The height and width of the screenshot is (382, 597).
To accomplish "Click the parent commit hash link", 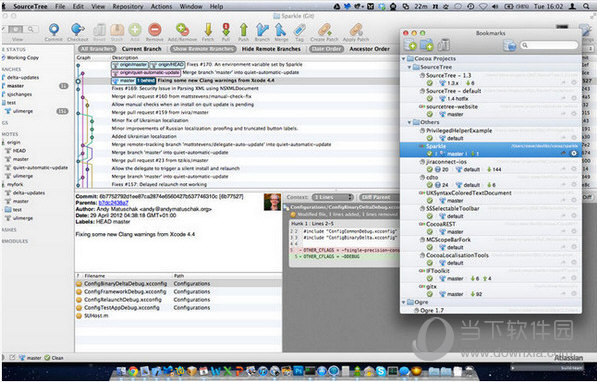I will click(x=113, y=203).
